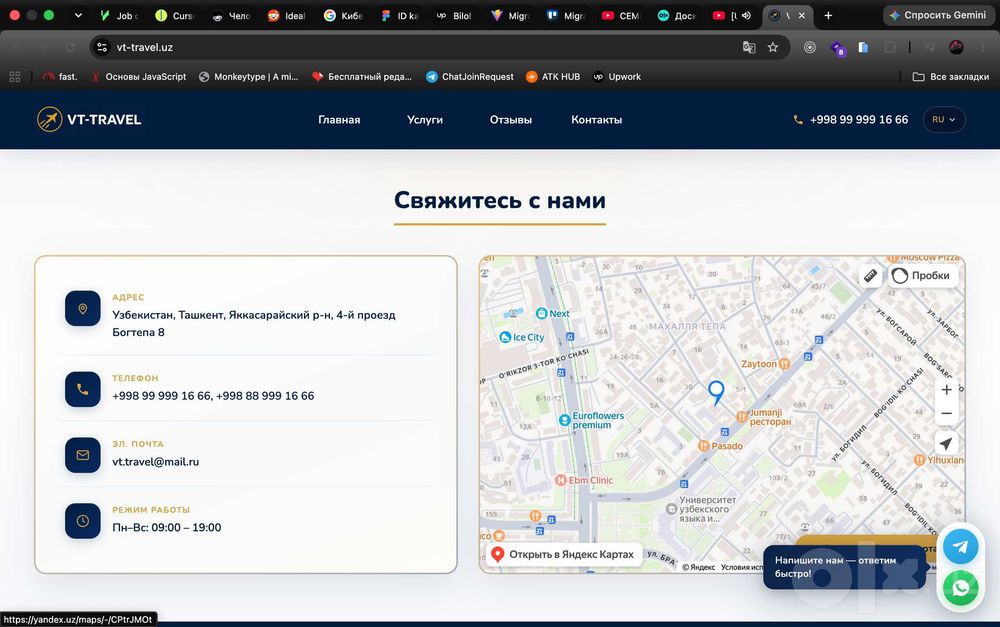Activate the map ruler measurement tool
The width and height of the screenshot is (1000, 627).
tap(870, 276)
